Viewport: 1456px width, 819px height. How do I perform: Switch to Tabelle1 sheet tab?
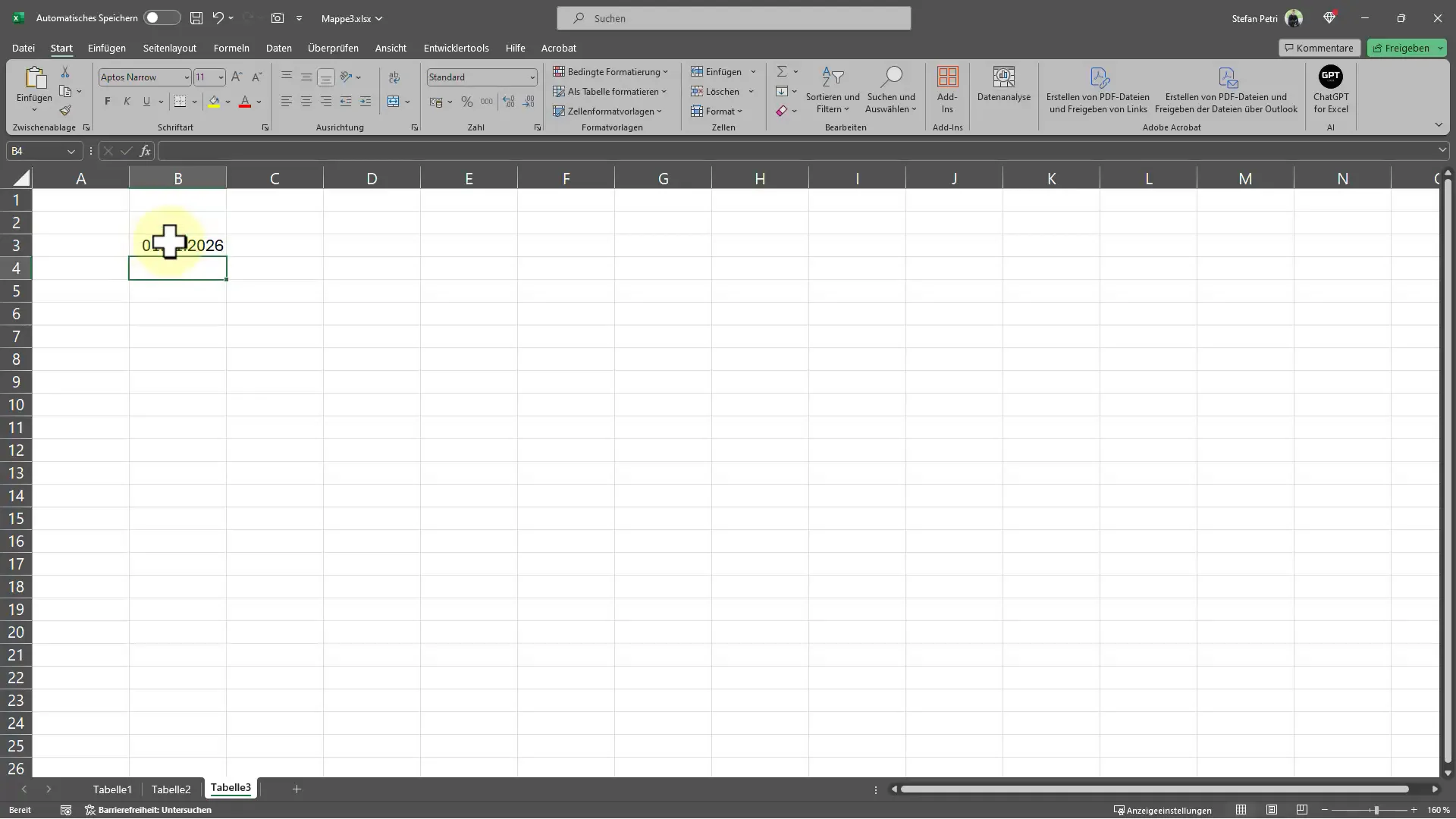pos(113,788)
